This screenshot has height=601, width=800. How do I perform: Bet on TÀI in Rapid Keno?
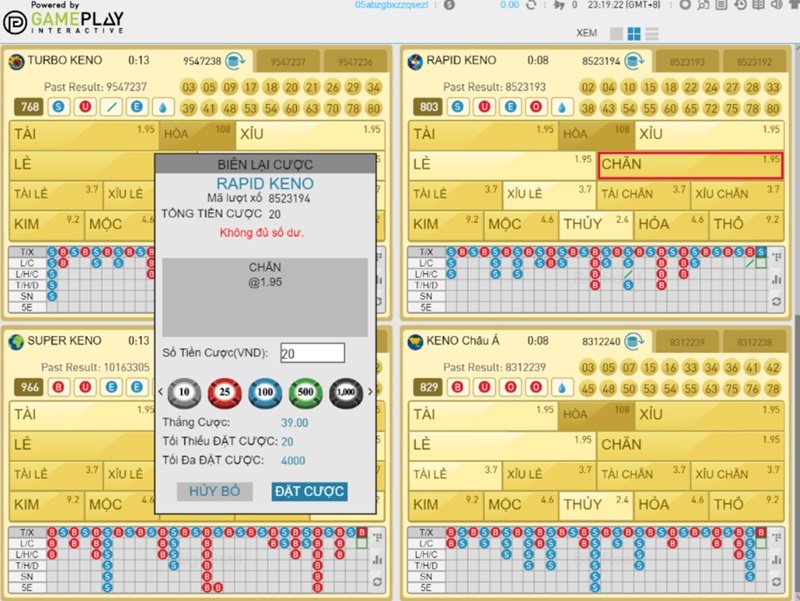click(483, 135)
